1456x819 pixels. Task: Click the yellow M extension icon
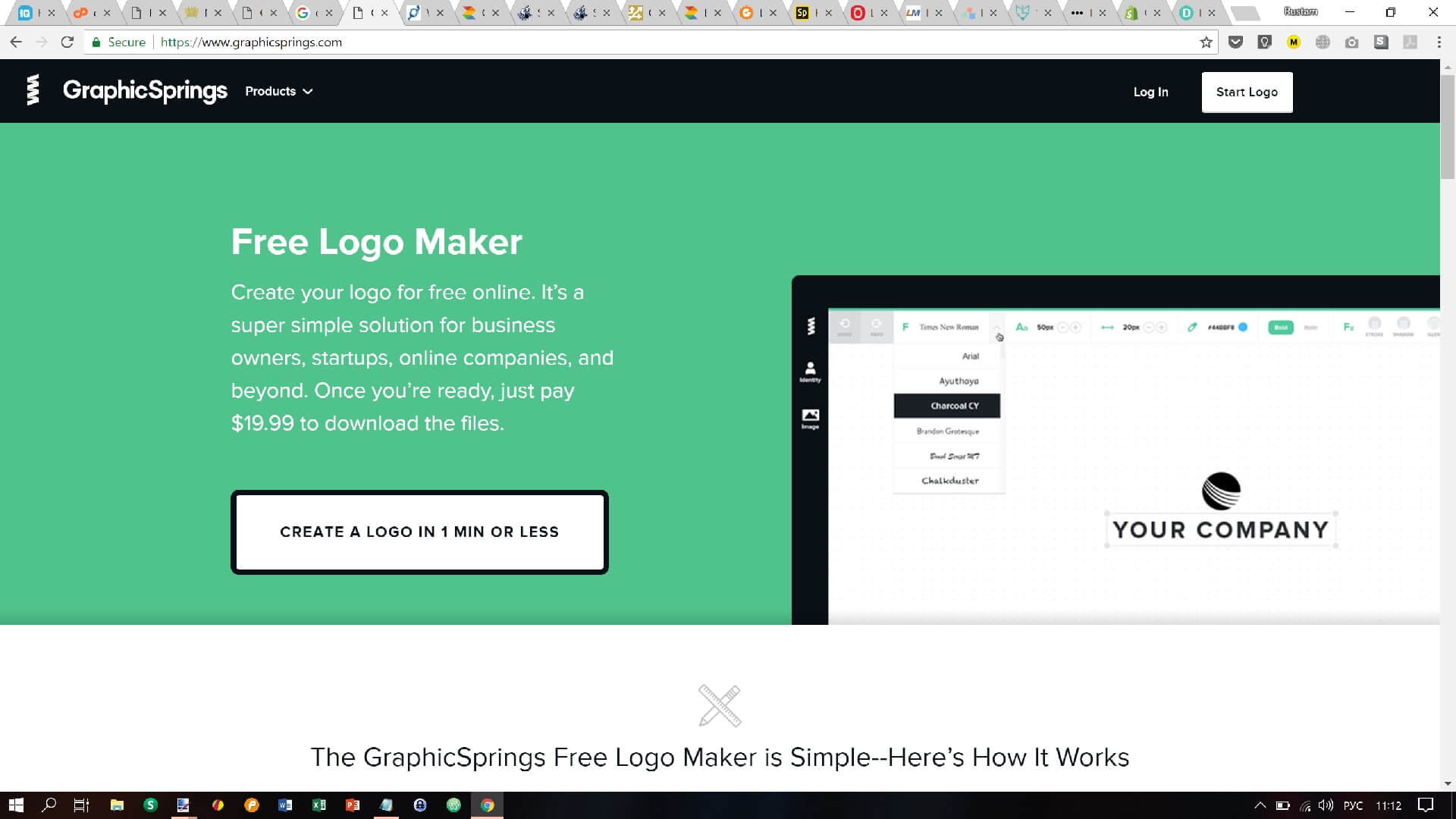[1294, 42]
